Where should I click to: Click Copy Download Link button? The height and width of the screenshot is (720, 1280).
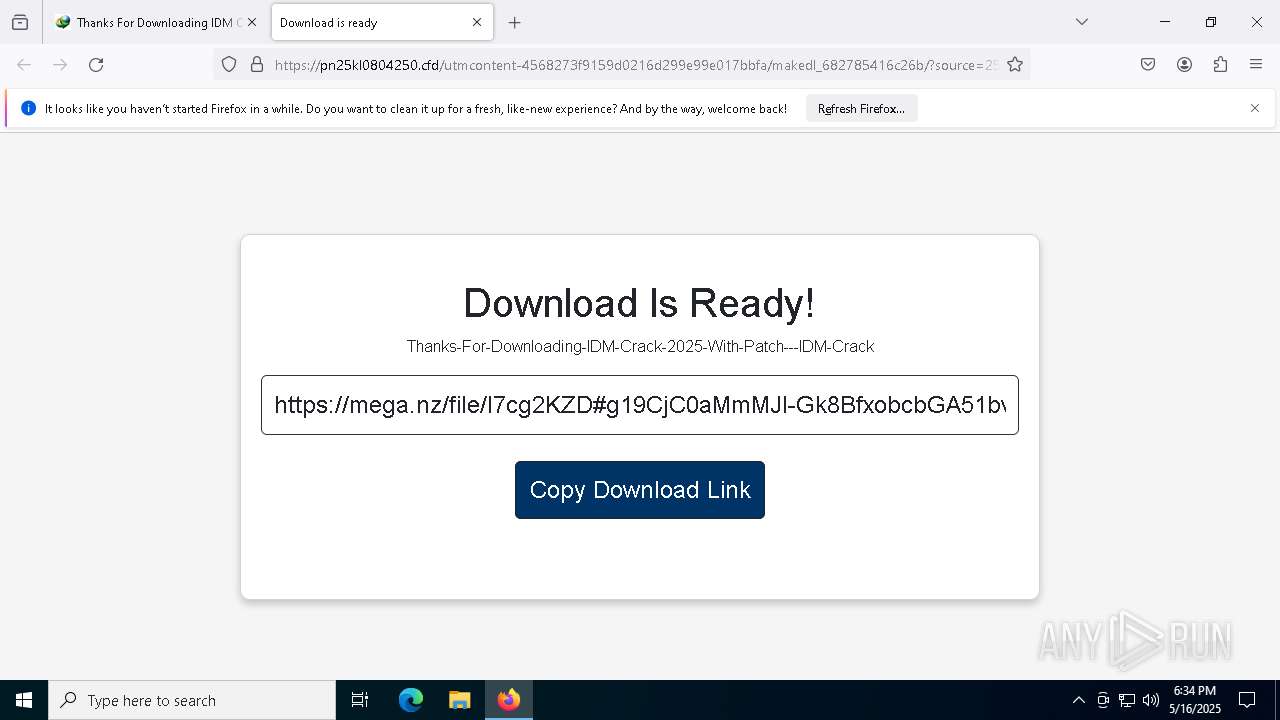pyautogui.click(x=640, y=490)
